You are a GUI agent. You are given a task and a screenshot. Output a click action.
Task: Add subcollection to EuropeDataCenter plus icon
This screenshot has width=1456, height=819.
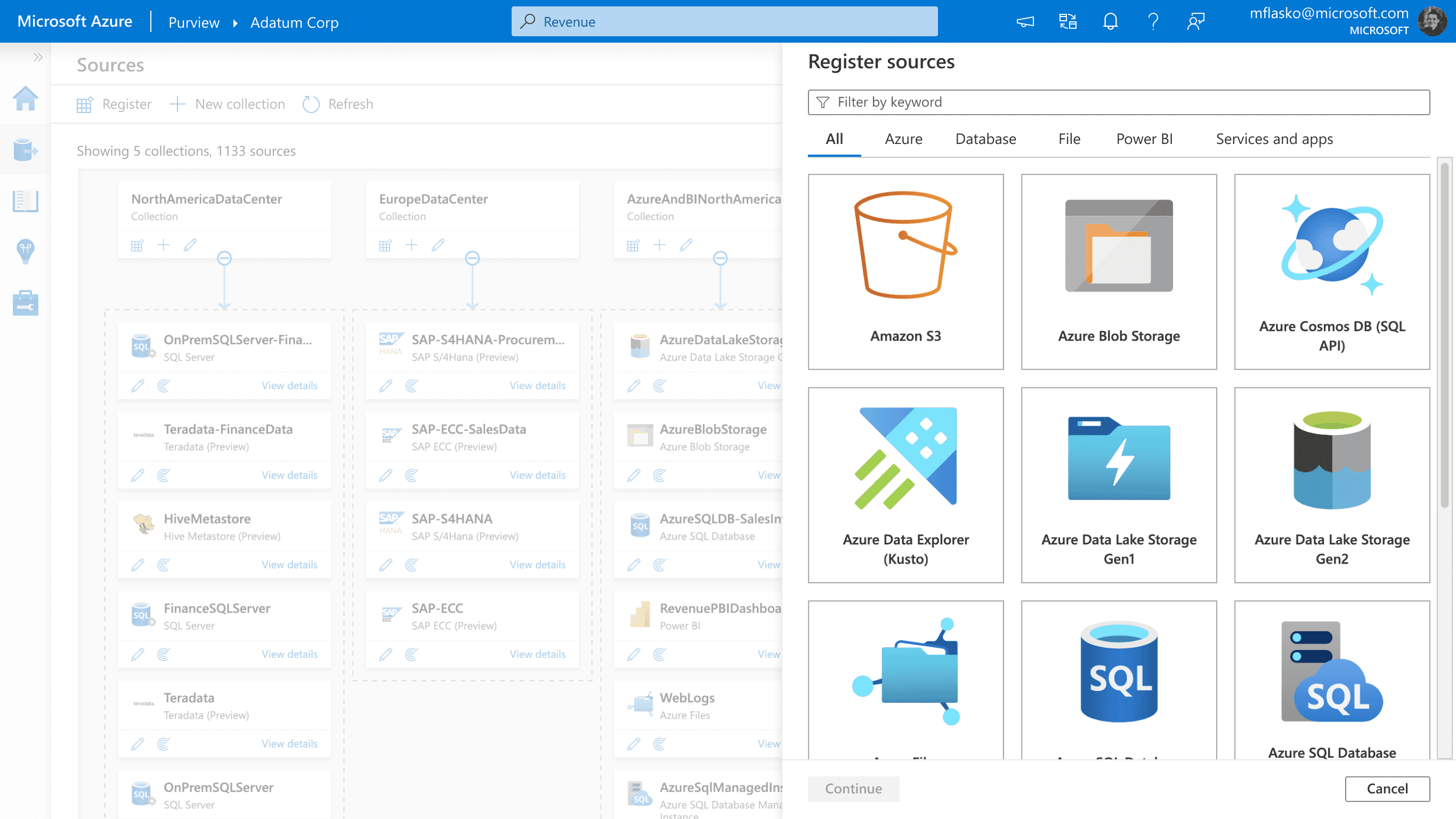click(x=411, y=245)
